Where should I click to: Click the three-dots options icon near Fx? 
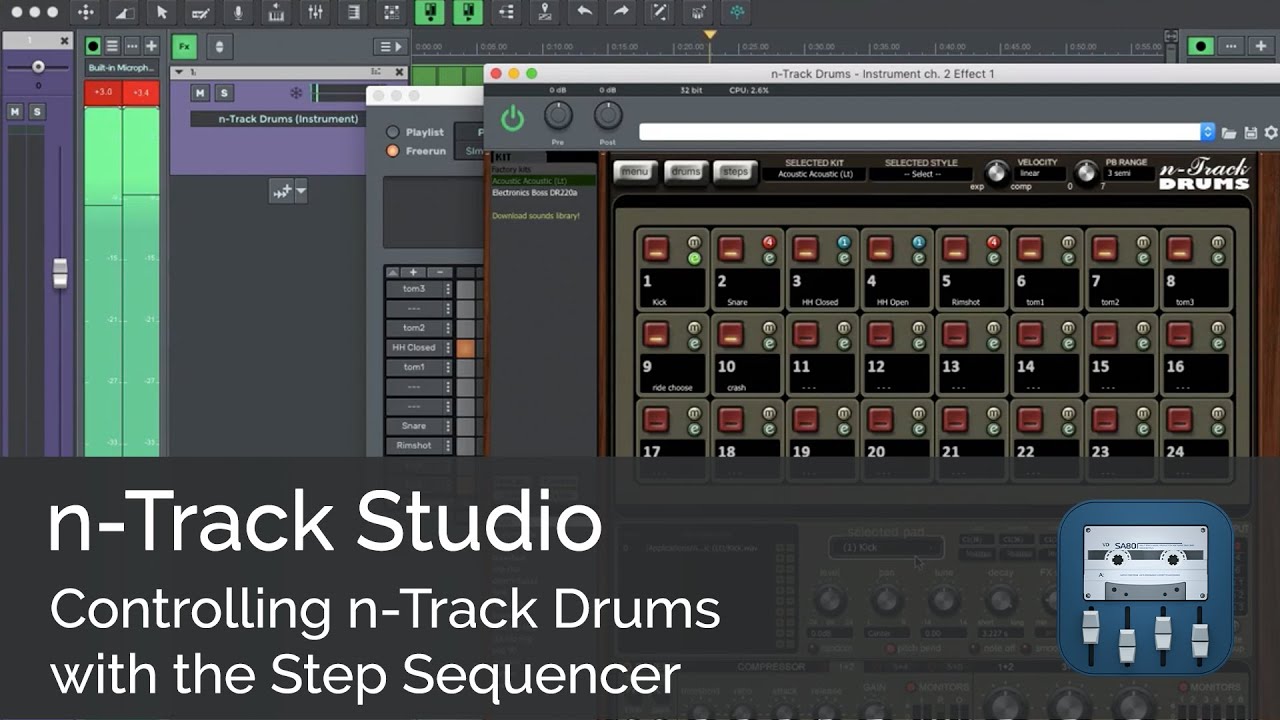click(x=132, y=46)
